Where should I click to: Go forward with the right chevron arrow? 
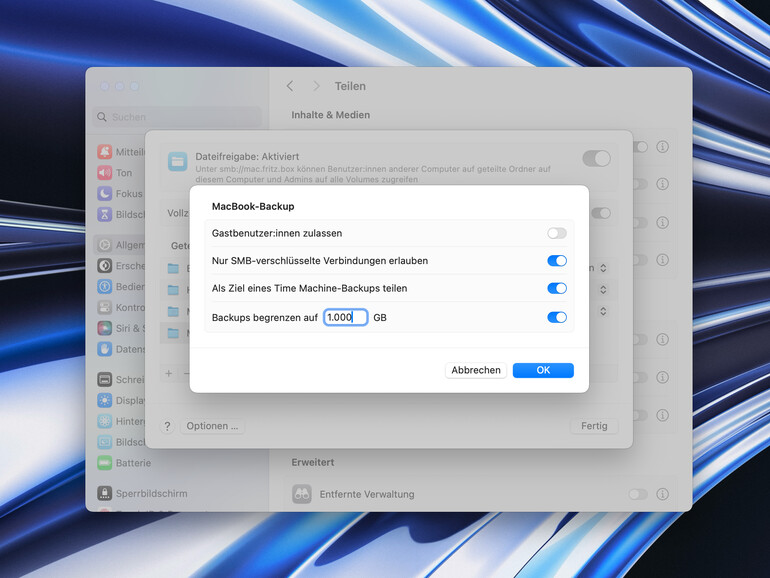pyautogui.click(x=316, y=86)
